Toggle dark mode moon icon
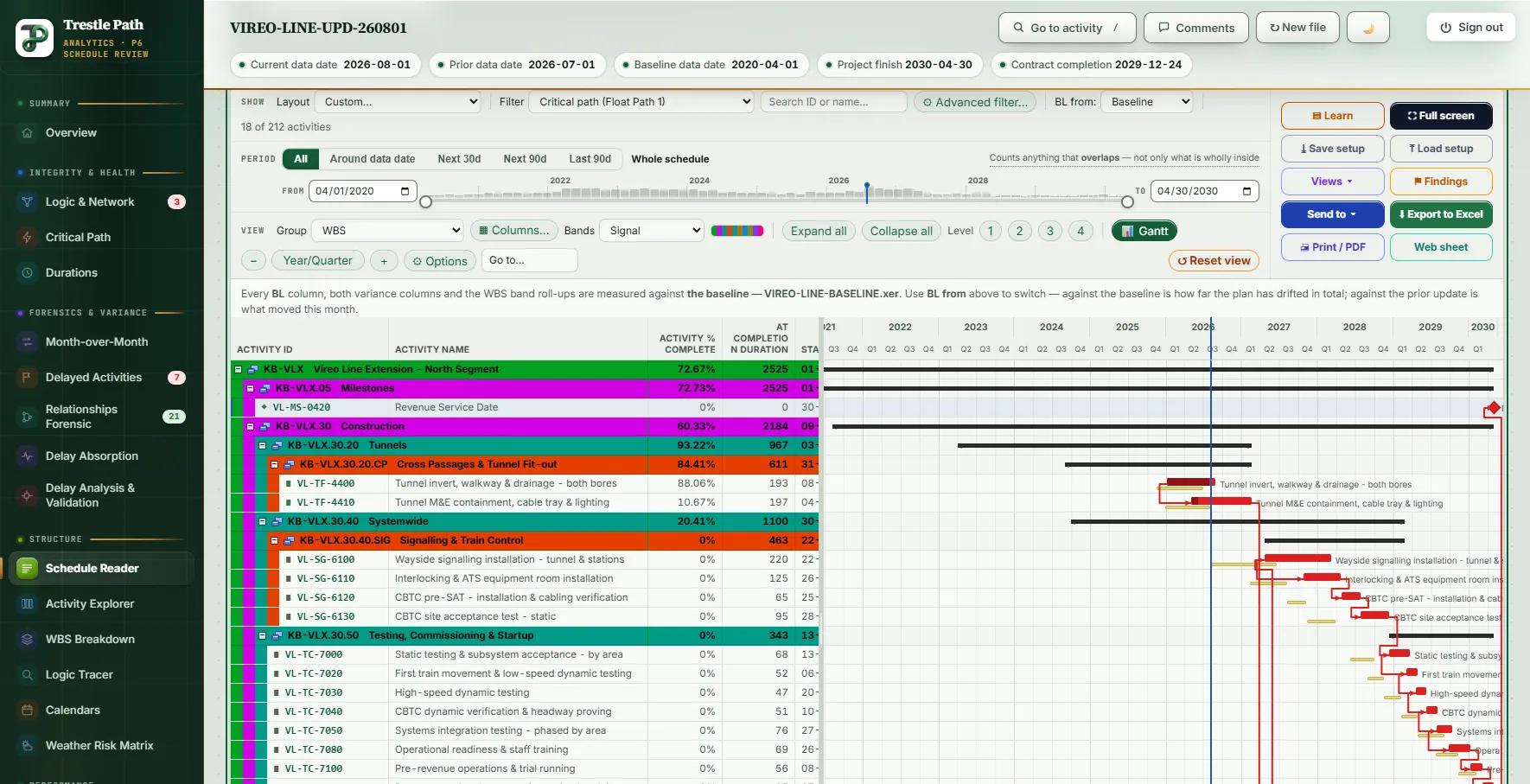 [x=1368, y=28]
